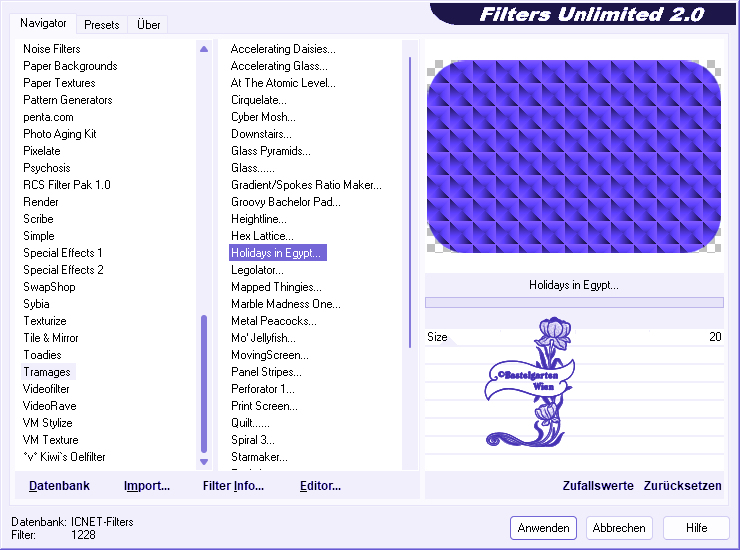Viewport: 740px width, 550px height.
Task: Choose Hex Lattice... filter
Action: coord(262,236)
